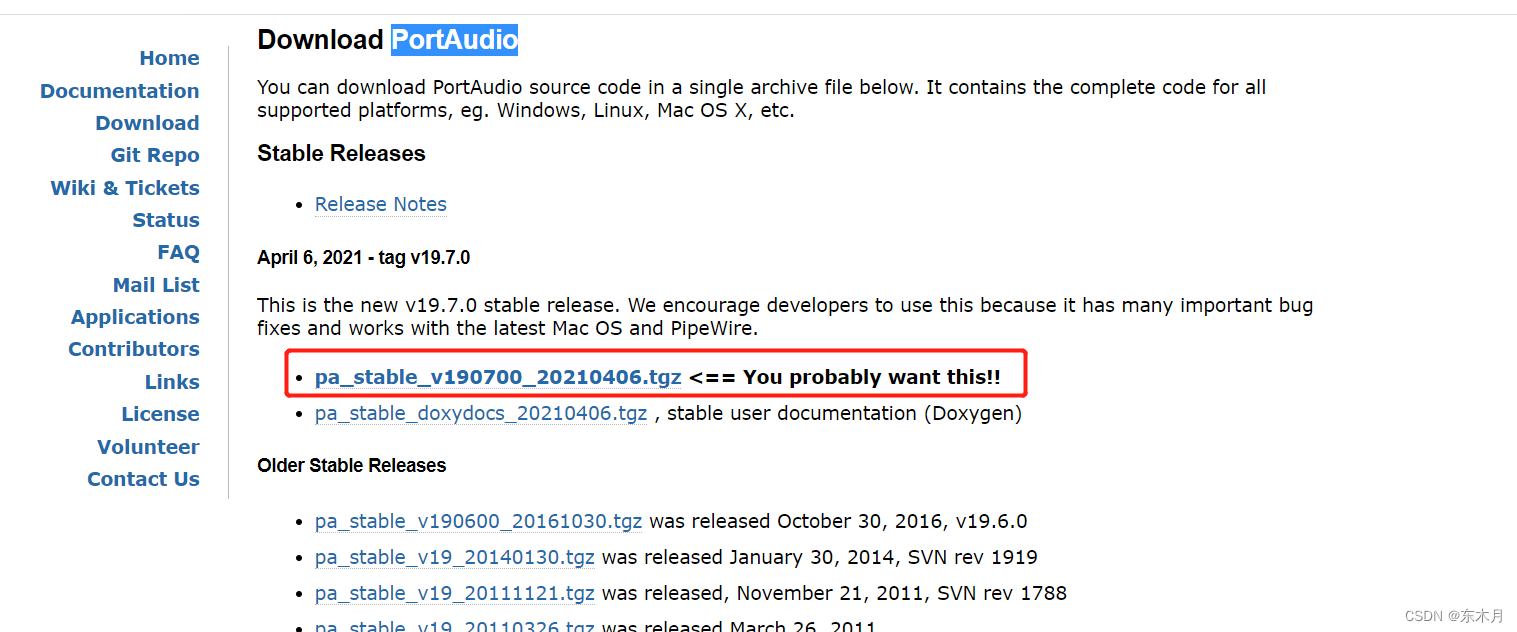Open the Volunteer page

pyautogui.click(x=148, y=446)
